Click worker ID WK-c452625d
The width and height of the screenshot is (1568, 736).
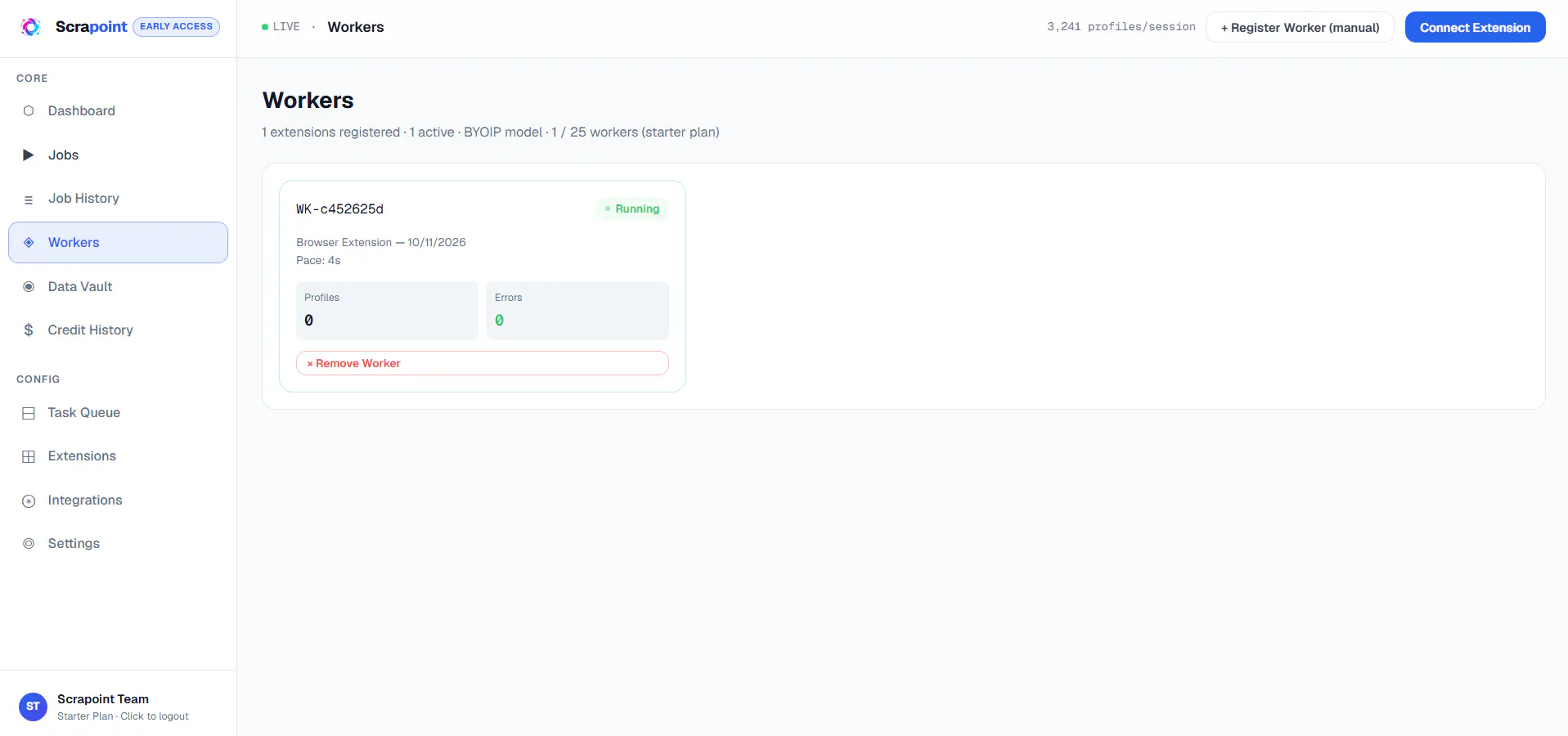coord(339,209)
